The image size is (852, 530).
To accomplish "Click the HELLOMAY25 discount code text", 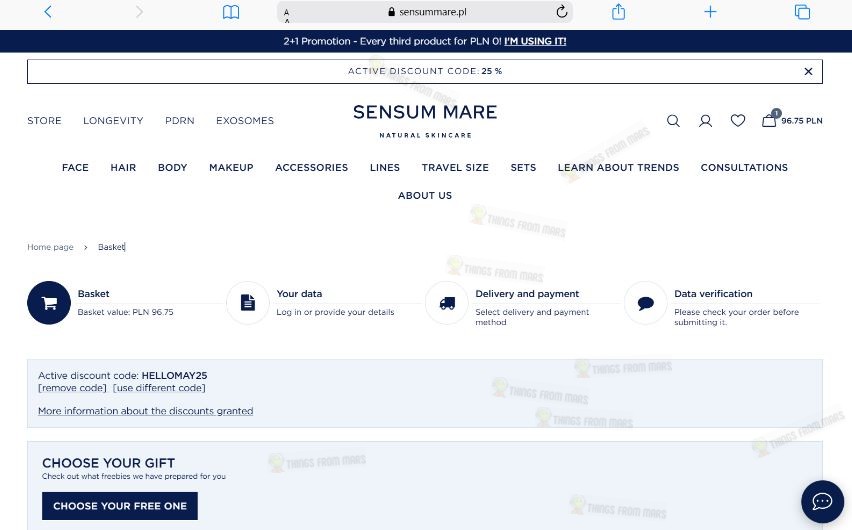I will (174, 376).
